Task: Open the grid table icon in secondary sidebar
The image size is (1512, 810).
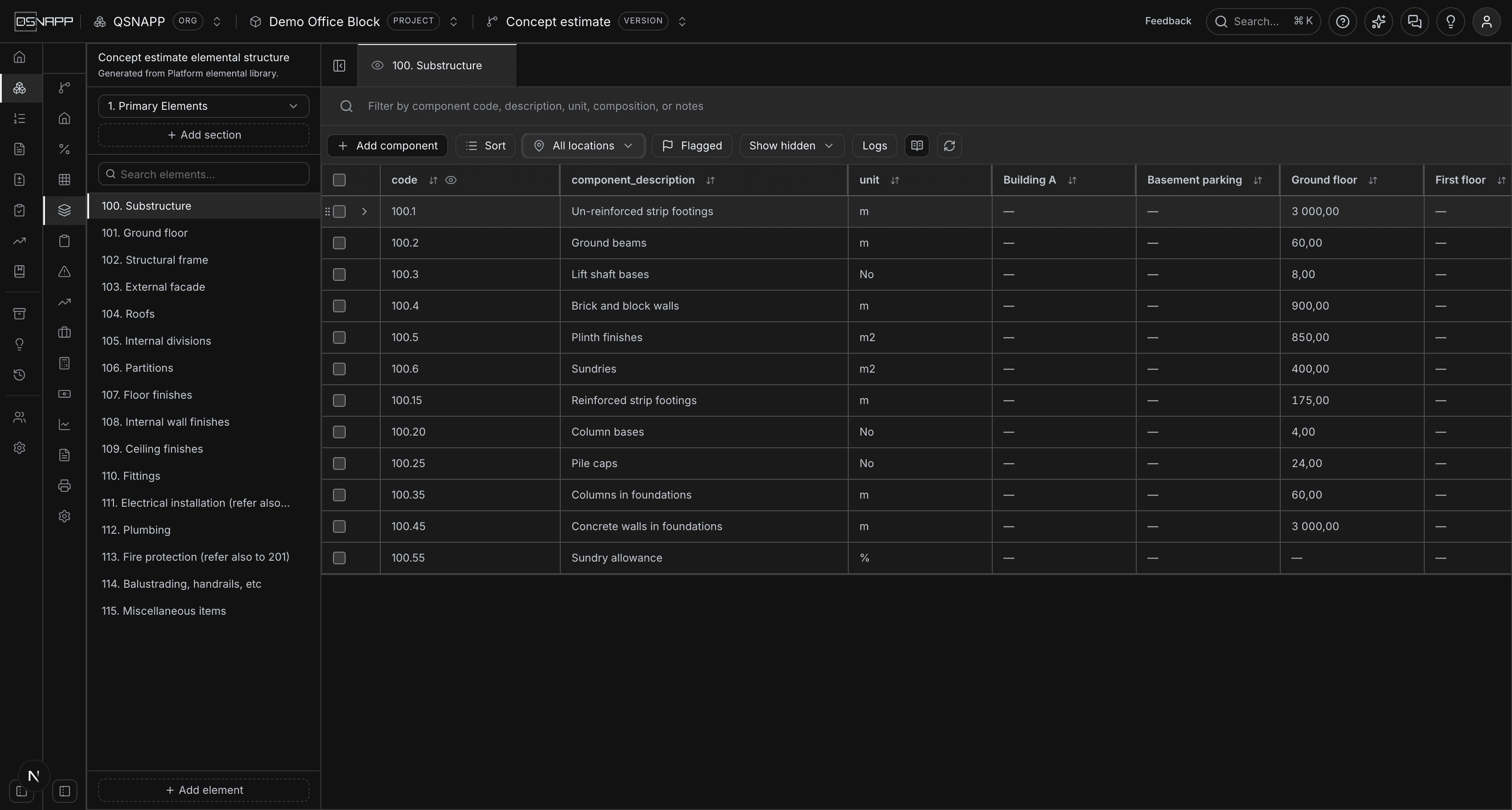Action: [x=64, y=180]
